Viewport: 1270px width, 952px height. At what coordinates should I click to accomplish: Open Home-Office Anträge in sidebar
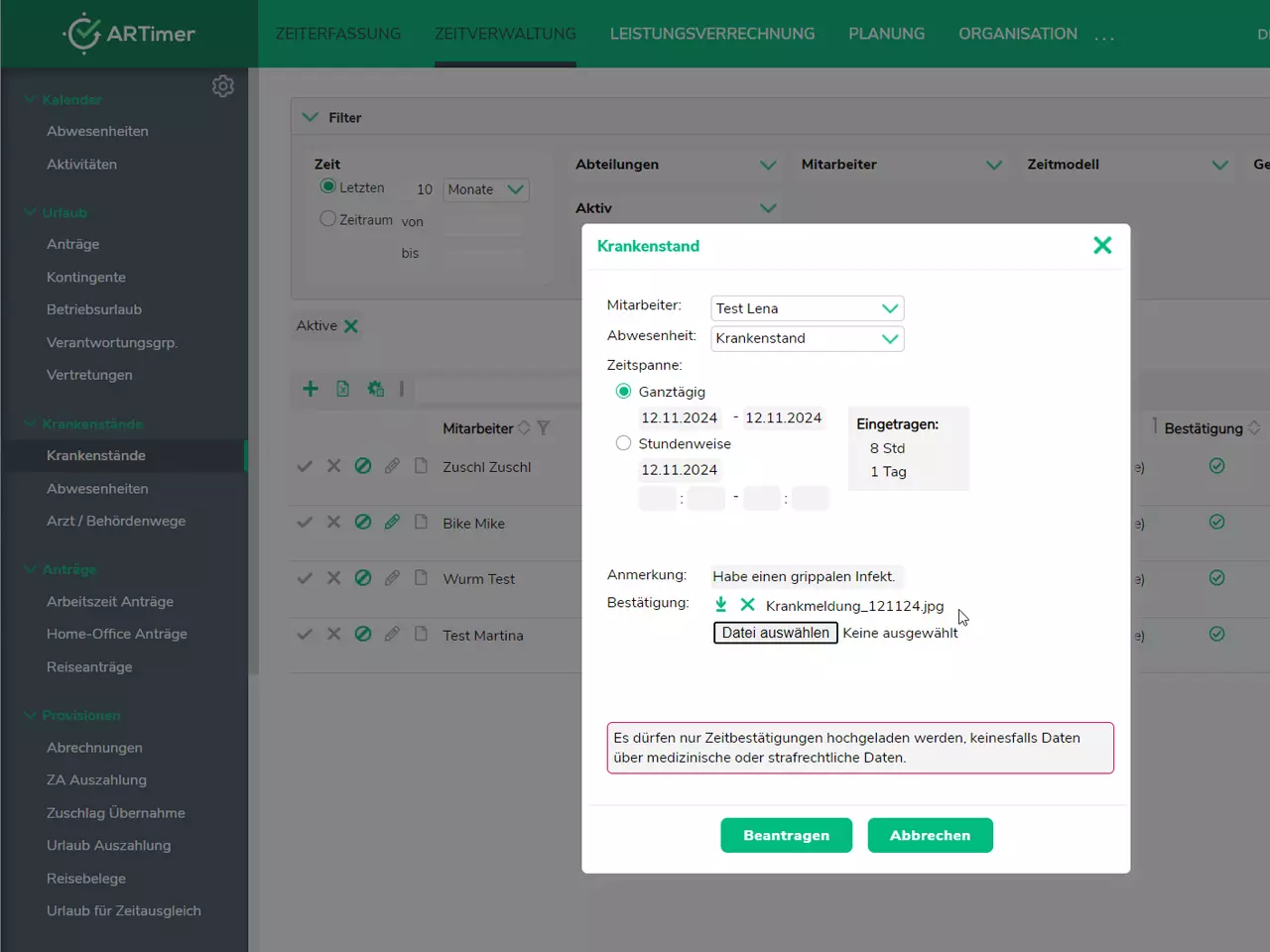(x=117, y=634)
